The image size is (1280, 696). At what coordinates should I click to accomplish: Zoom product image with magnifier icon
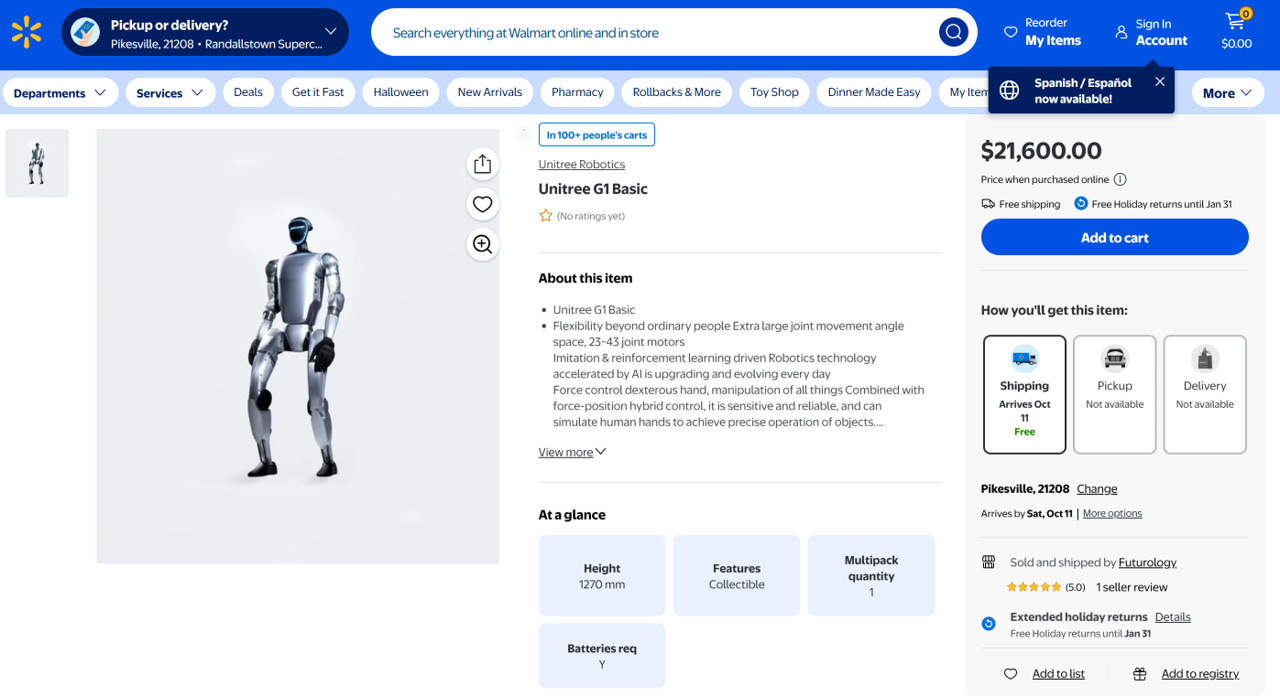point(483,244)
